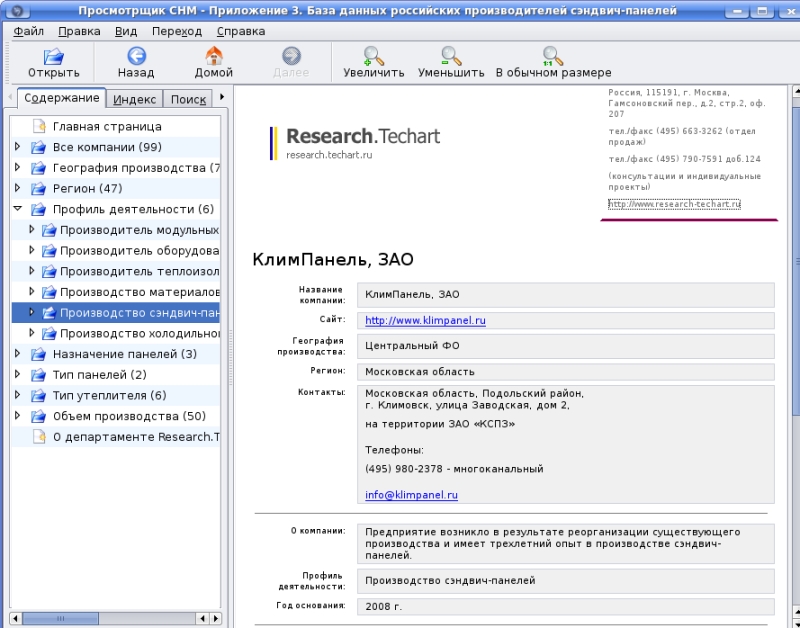
Task: Click folder icon of Тип панелей (2)
Action: 38,375
